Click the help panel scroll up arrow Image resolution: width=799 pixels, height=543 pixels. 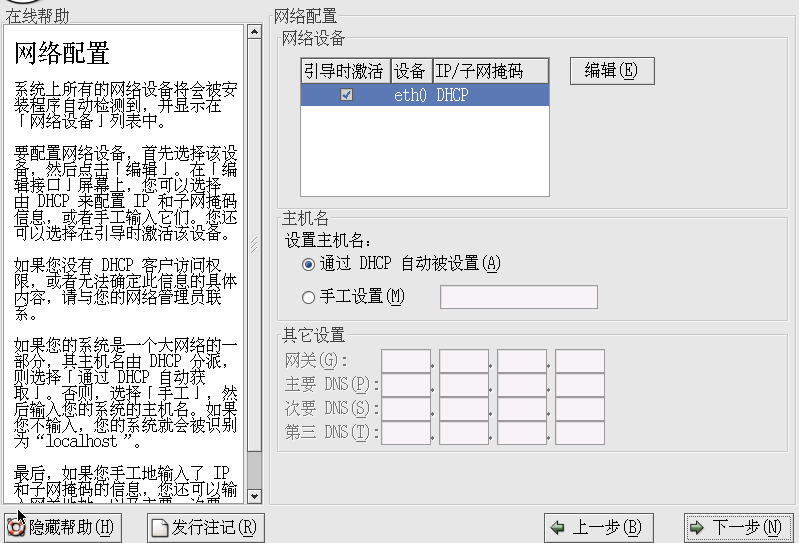[254, 32]
